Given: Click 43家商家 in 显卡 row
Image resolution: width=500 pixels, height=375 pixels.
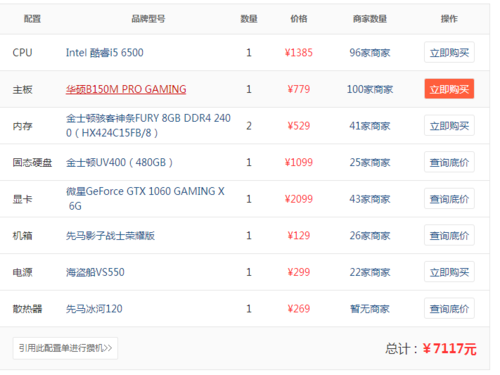Looking at the screenshot, I should [370, 199].
